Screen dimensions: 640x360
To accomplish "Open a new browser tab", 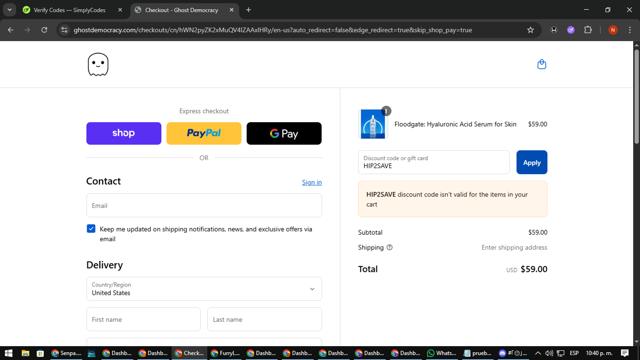I will click(x=248, y=10).
